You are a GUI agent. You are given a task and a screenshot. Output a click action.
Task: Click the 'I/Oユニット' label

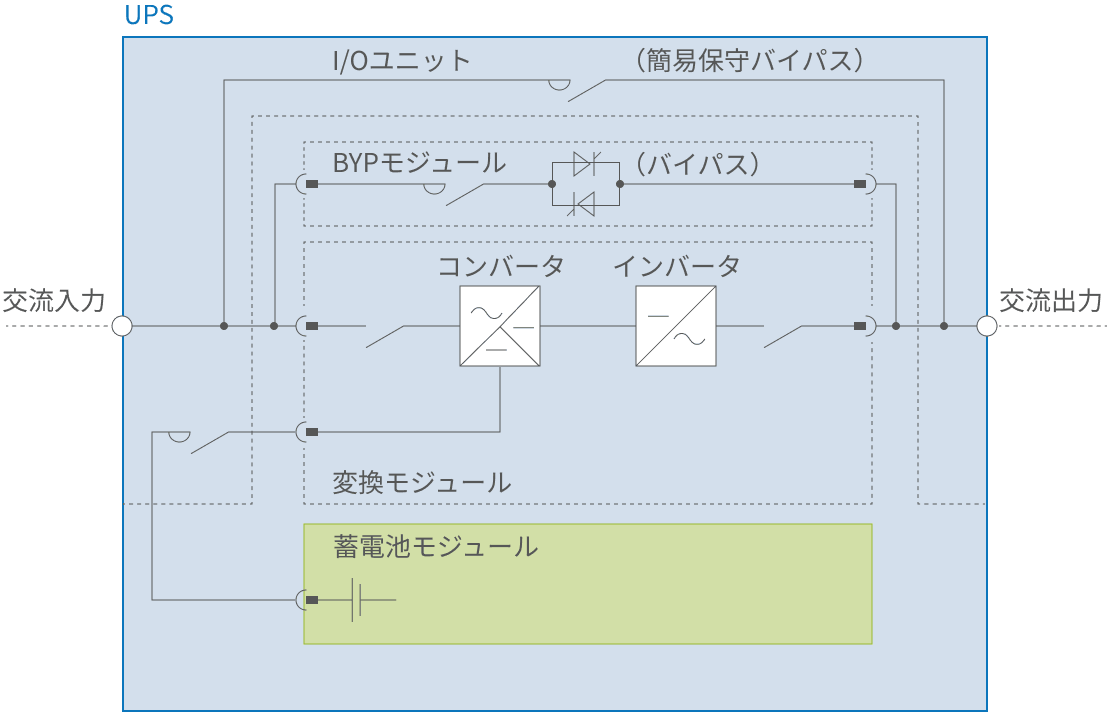coord(401,61)
